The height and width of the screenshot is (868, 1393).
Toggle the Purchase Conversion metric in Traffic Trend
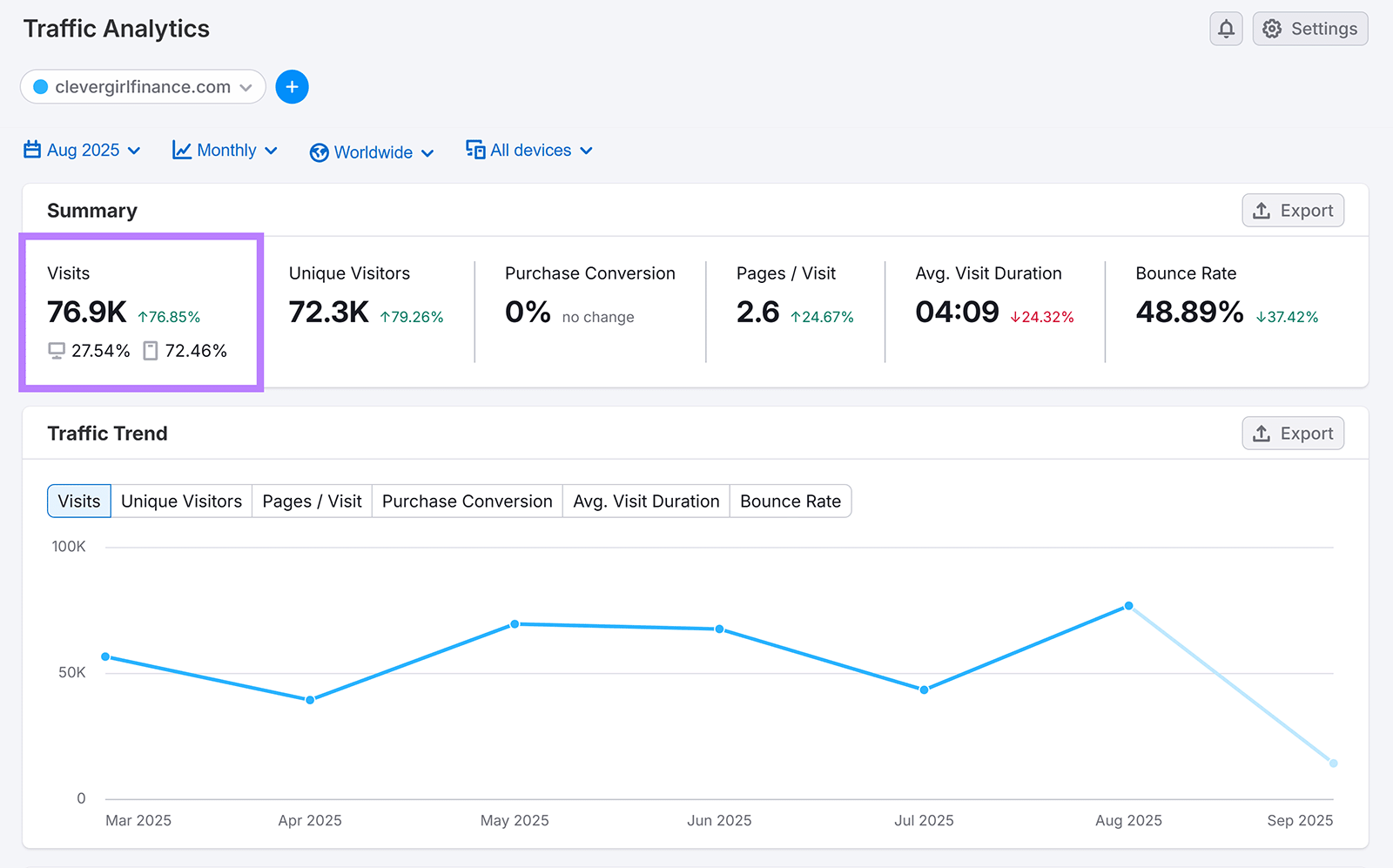tap(467, 501)
